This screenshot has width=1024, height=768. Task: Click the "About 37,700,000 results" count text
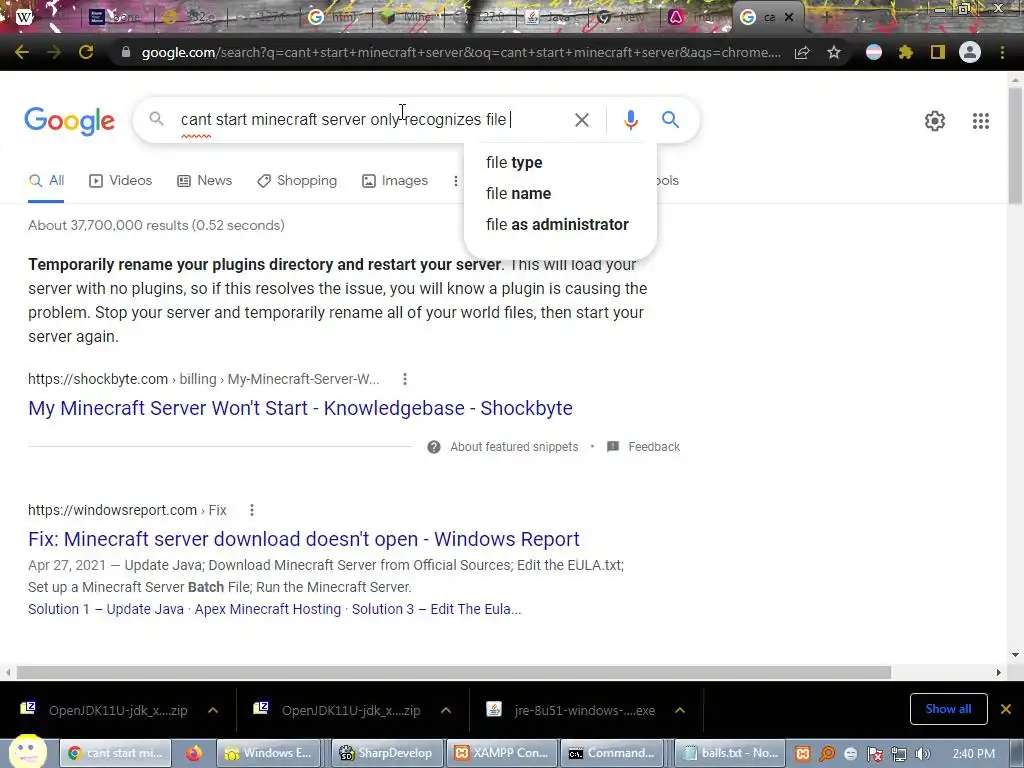156,225
